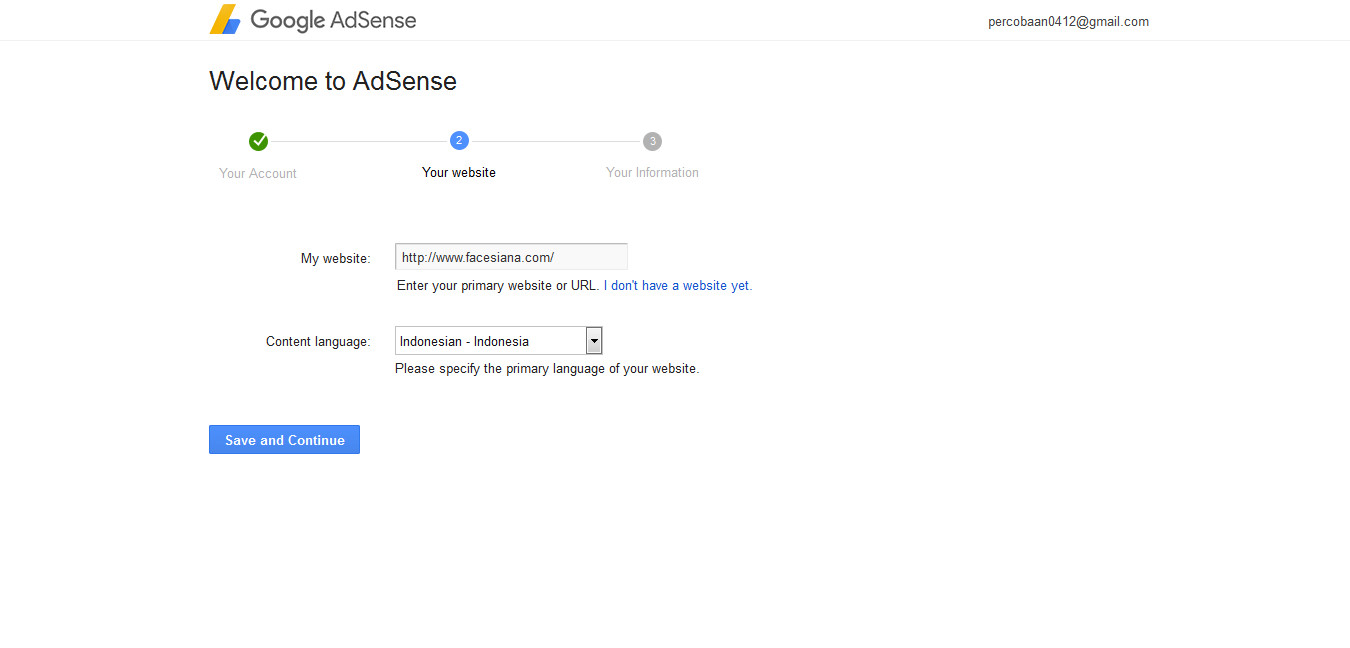1350x648 pixels.
Task: Click the Google AdSense wordmark text
Action: point(333,20)
